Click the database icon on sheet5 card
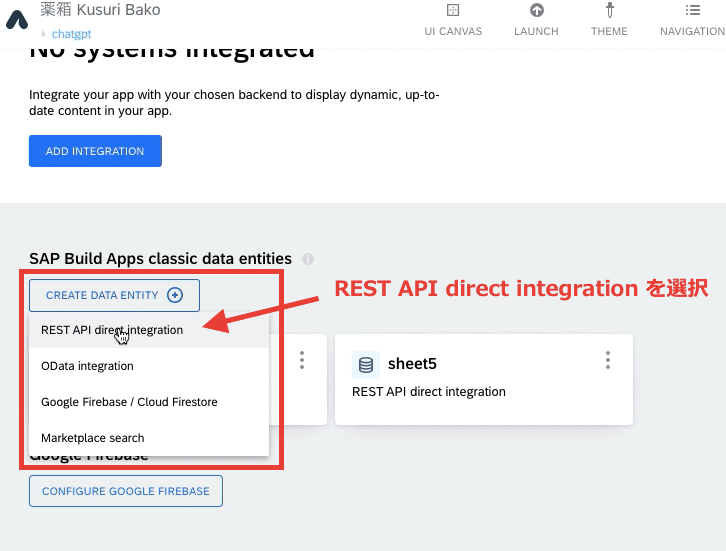The width and height of the screenshot is (726, 551). [366, 364]
